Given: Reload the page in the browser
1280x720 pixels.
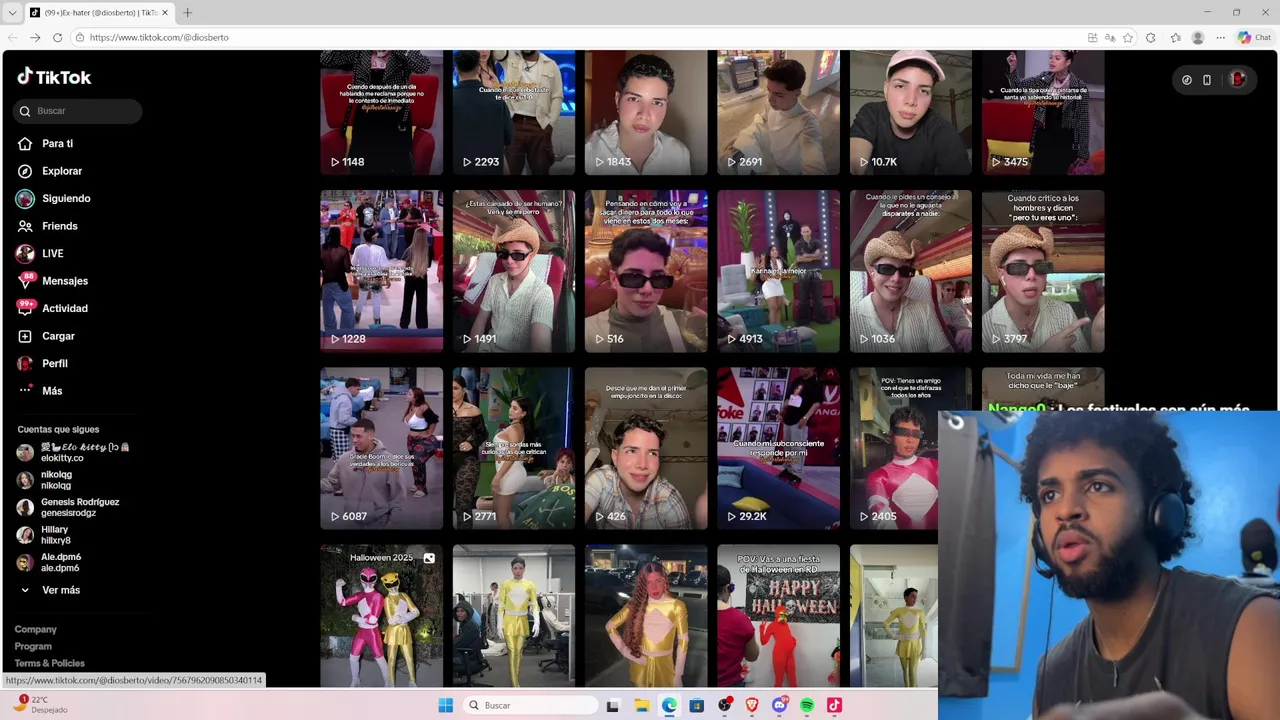Looking at the screenshot, I should (57, 37).
